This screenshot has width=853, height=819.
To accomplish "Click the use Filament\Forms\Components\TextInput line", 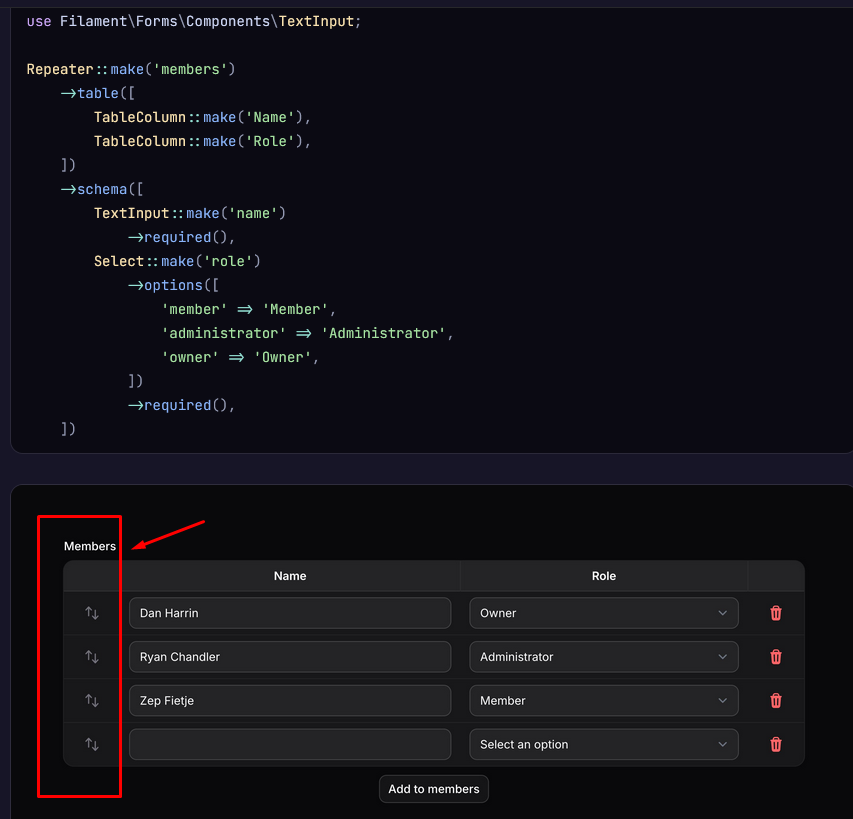I will point(194,22).
